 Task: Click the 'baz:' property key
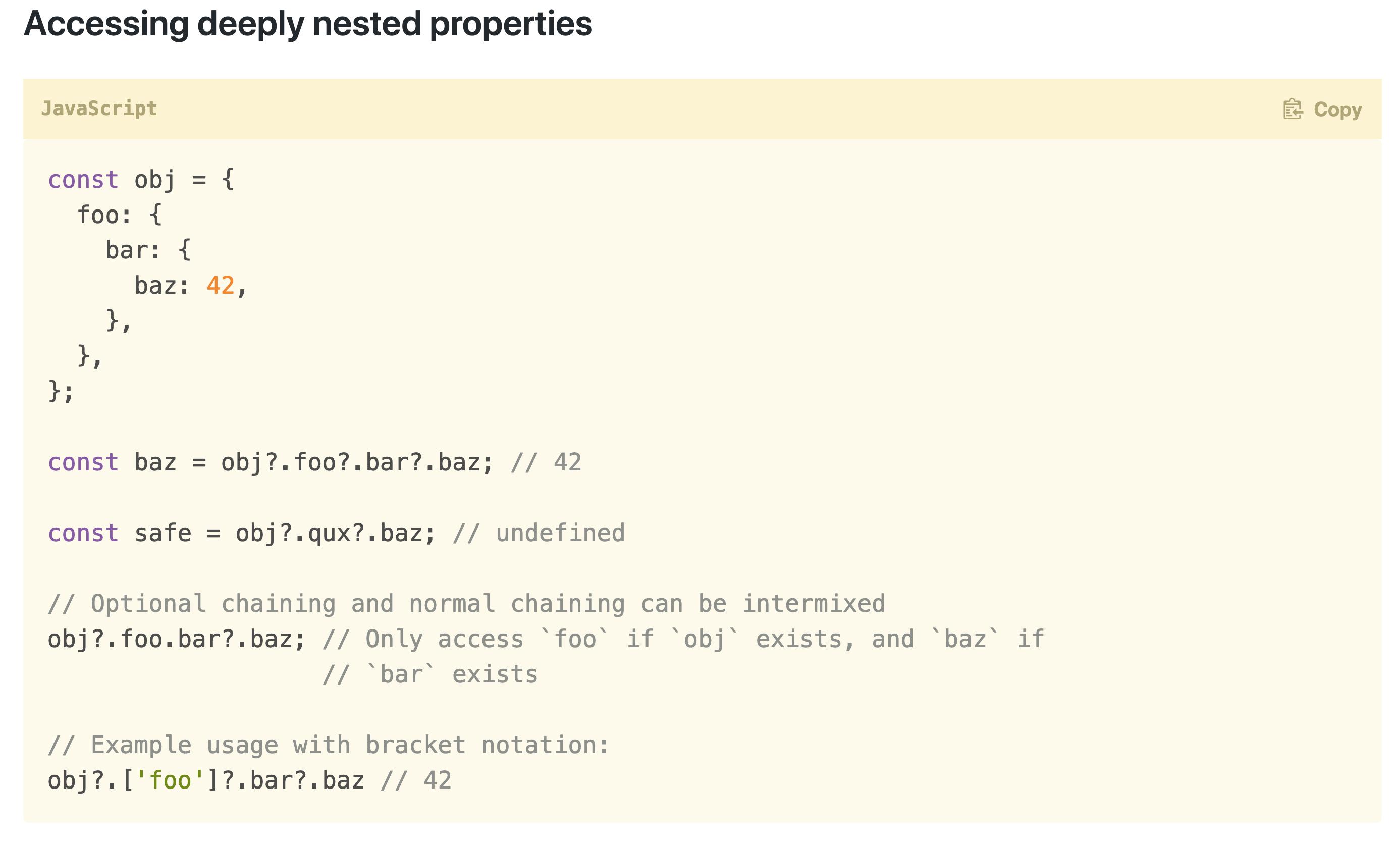161,286
